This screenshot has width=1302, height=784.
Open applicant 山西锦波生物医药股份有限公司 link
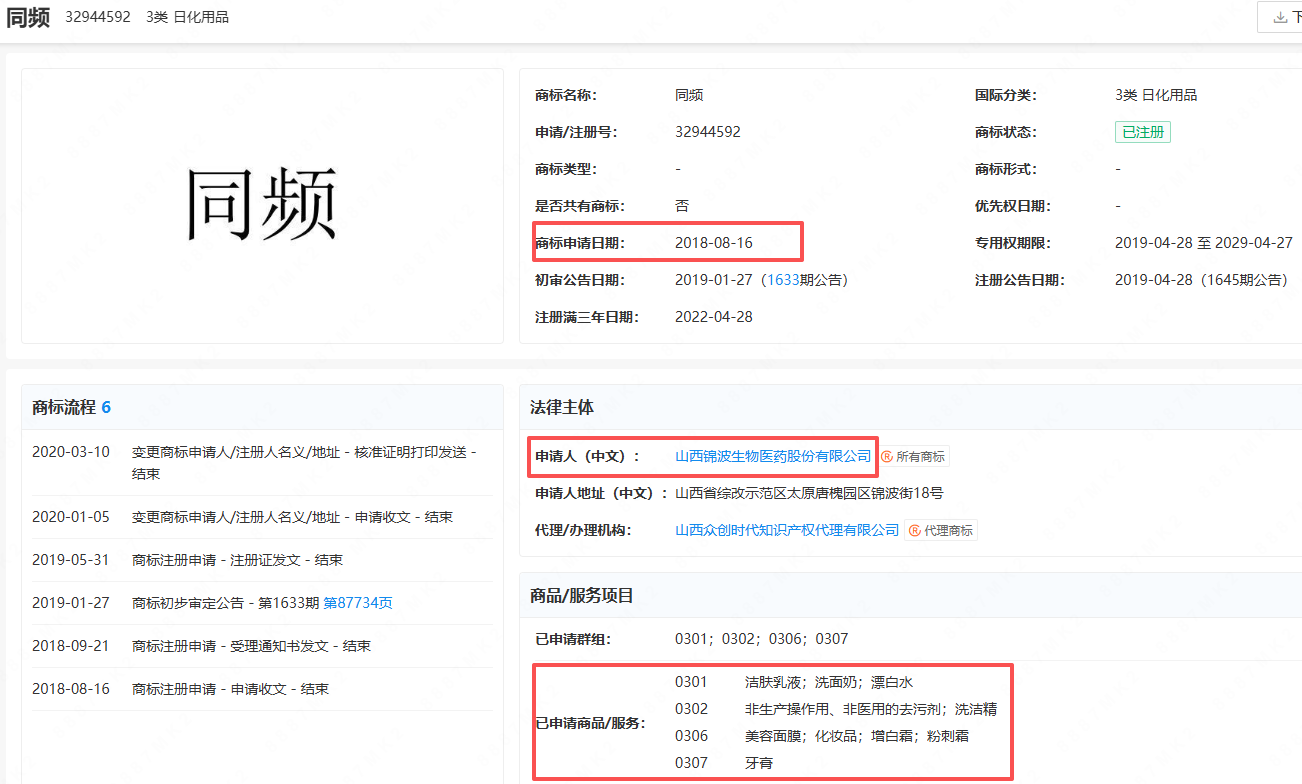773,456
